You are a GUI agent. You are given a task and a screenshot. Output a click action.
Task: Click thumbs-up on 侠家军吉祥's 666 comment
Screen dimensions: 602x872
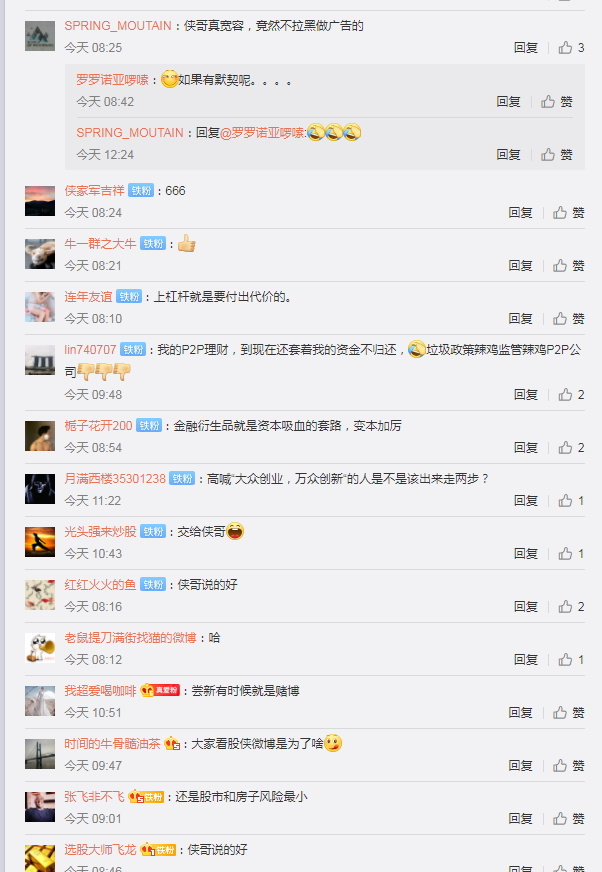pyautogui.click(x=569, y=212)
